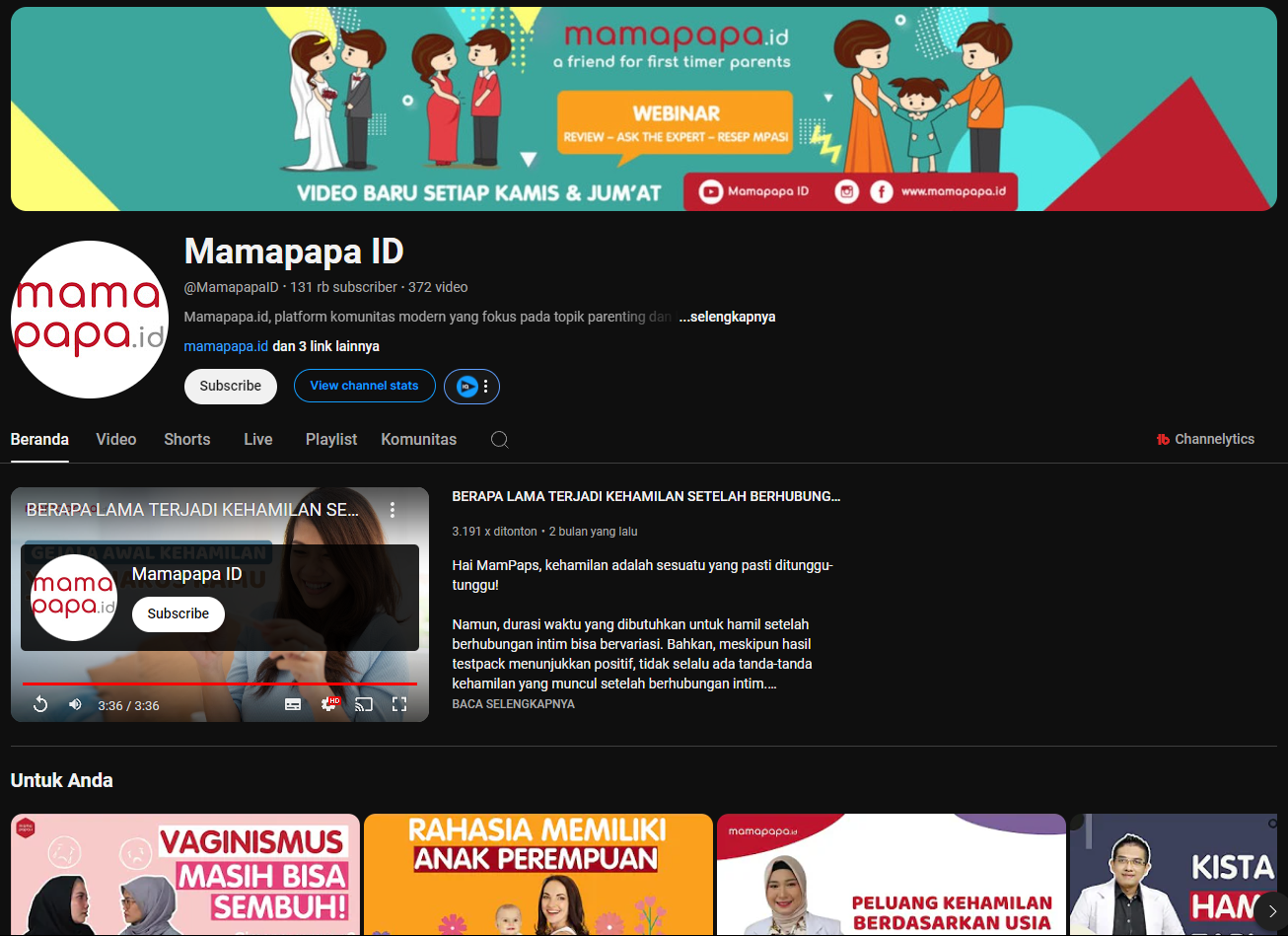1288x936 pixels.
Task: Replay the featured video
Action: 40,704
